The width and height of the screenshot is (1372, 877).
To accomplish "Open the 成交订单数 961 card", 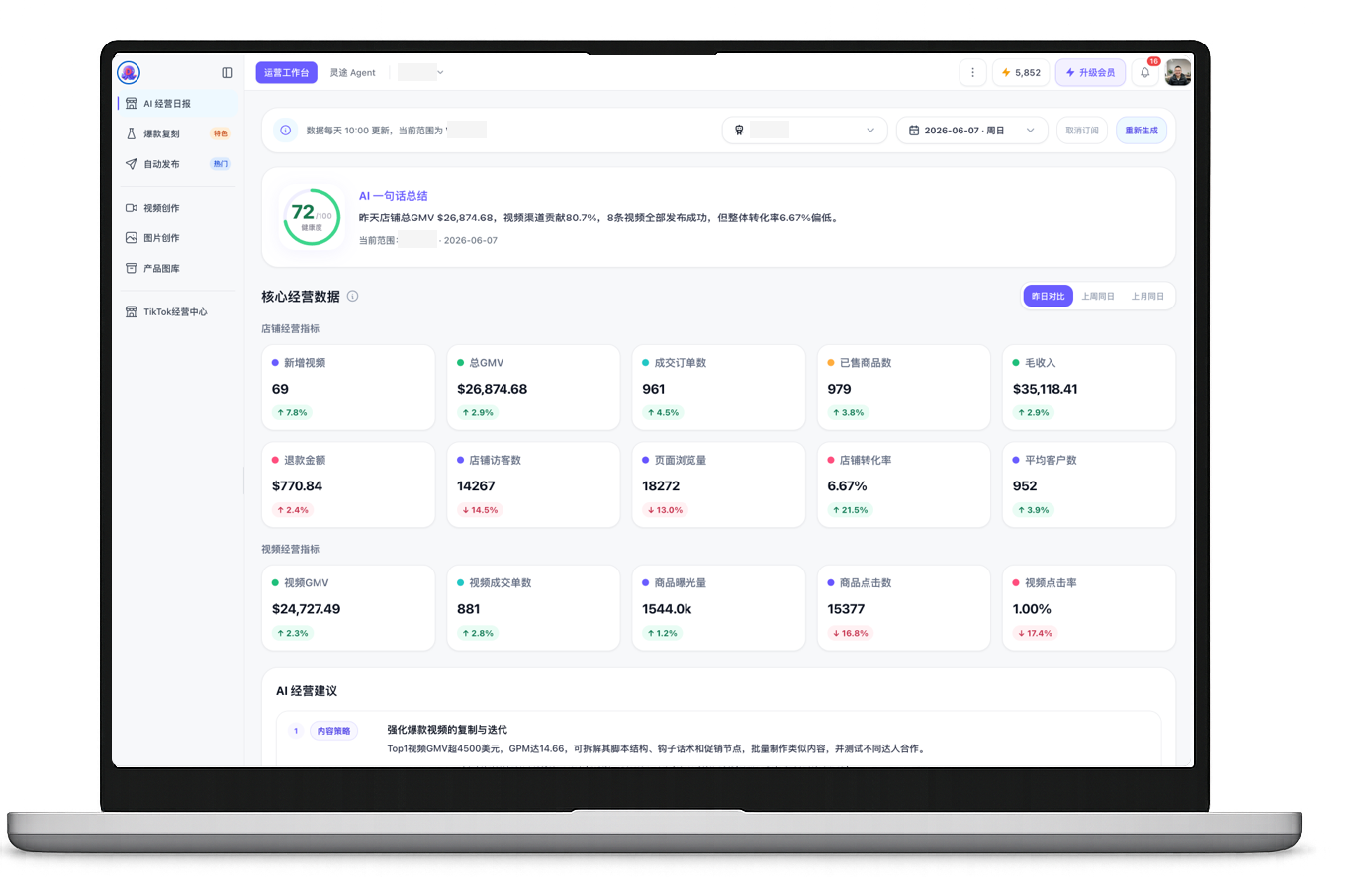I will (718, 388).
